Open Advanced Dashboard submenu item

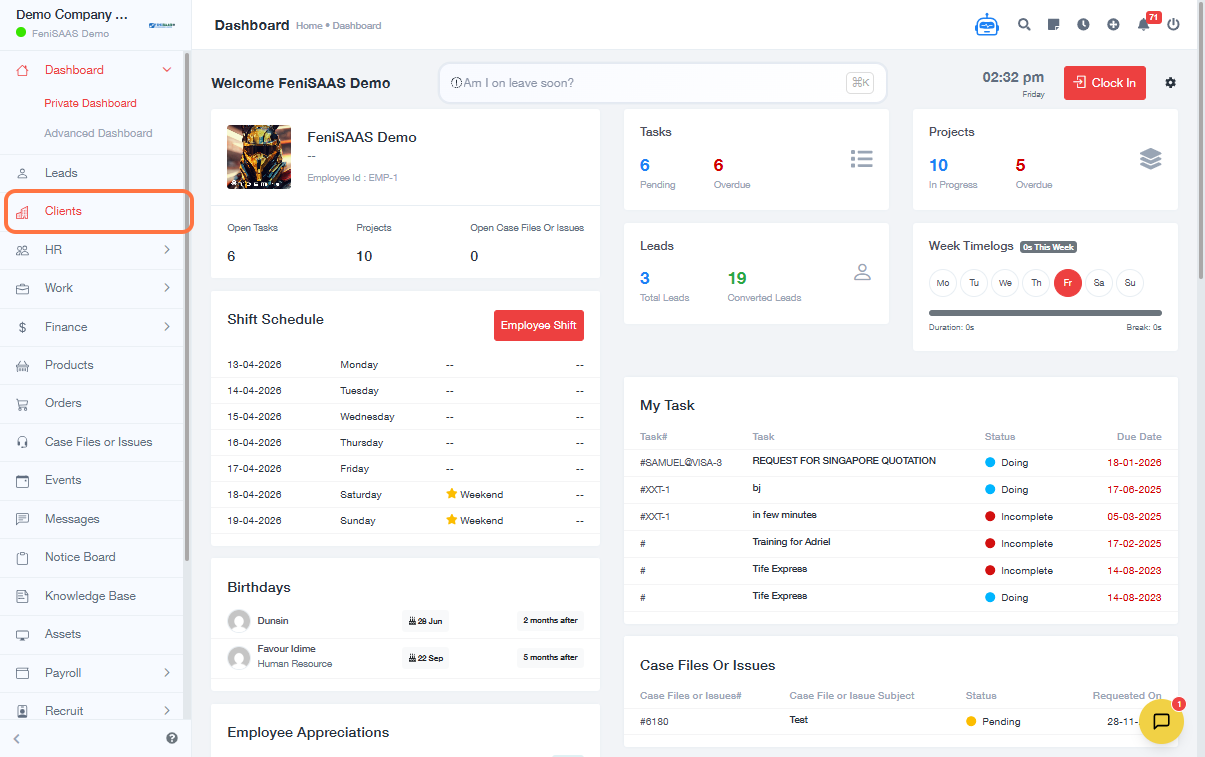tap(98, 133)
